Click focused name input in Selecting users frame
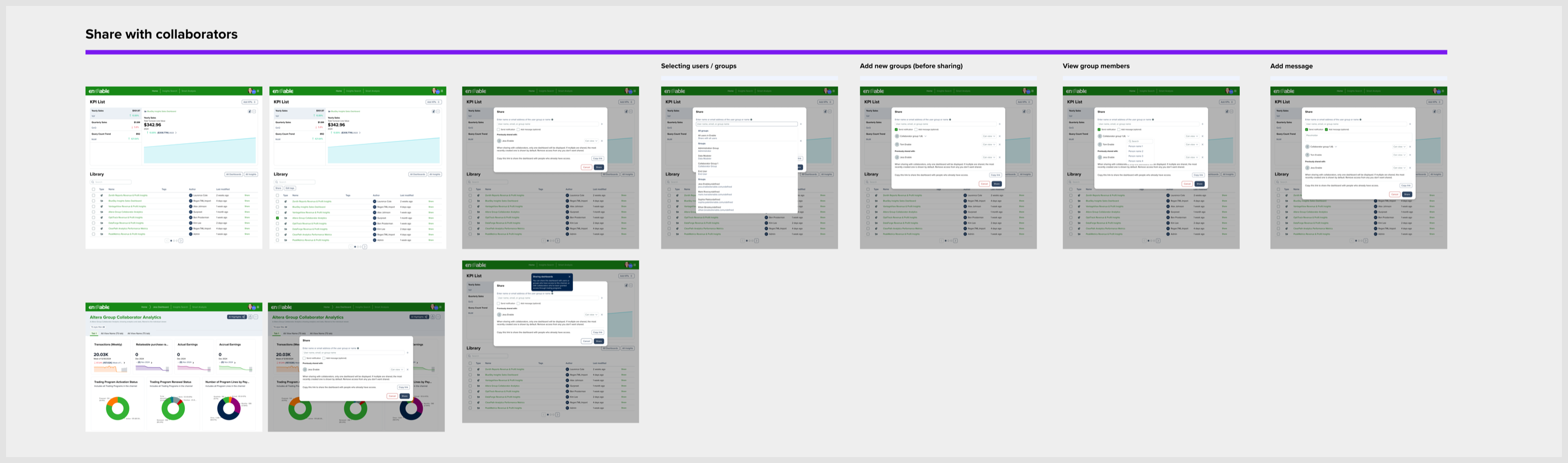The width and height of the screenshot is (1568, 463). tap(747, 124)
